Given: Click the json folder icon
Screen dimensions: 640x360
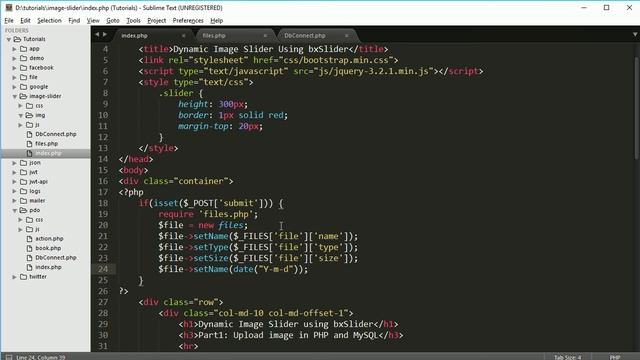Looking at the screenshot, I should 24,162.
